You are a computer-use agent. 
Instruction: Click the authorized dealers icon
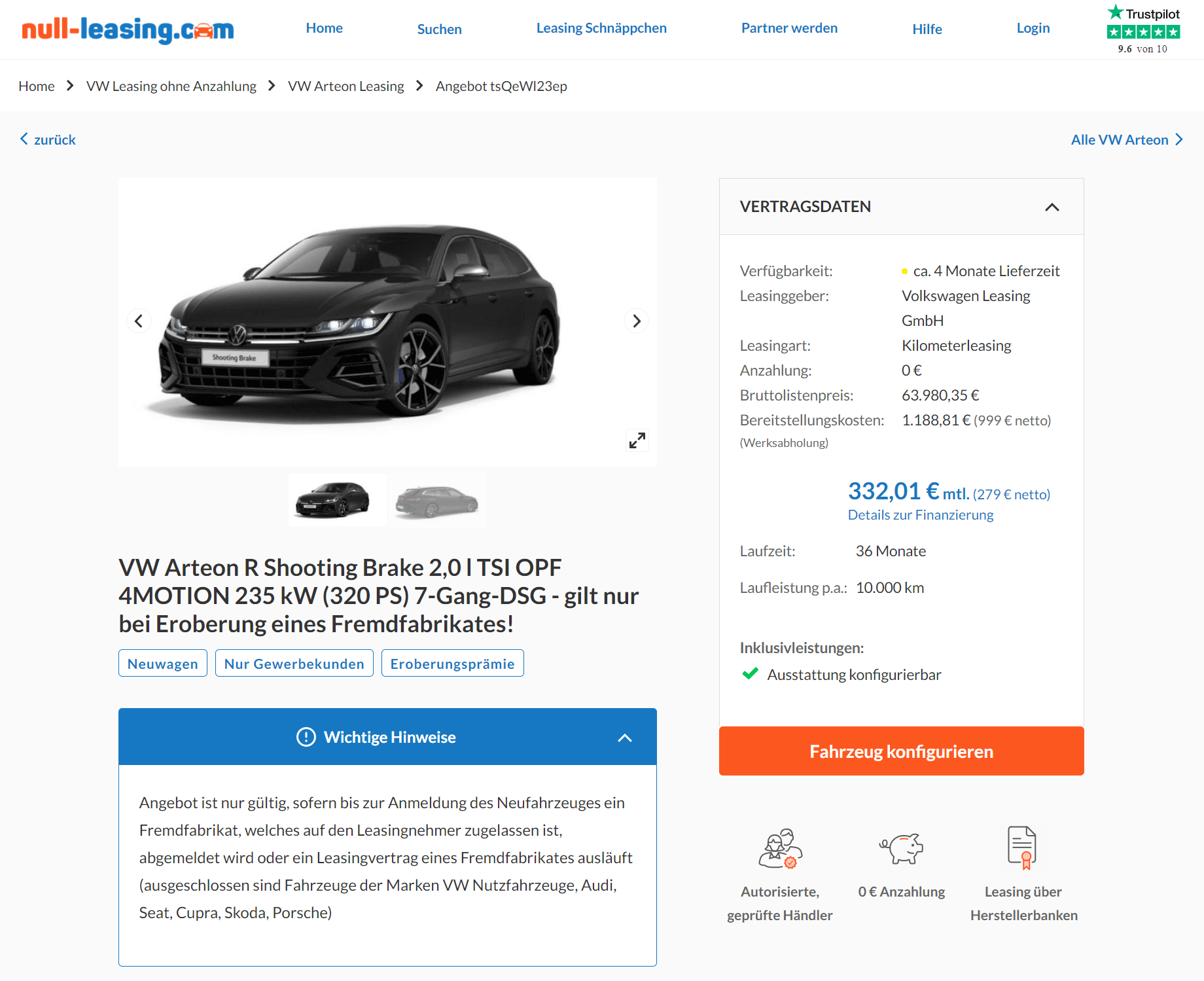tap(780, 849)
